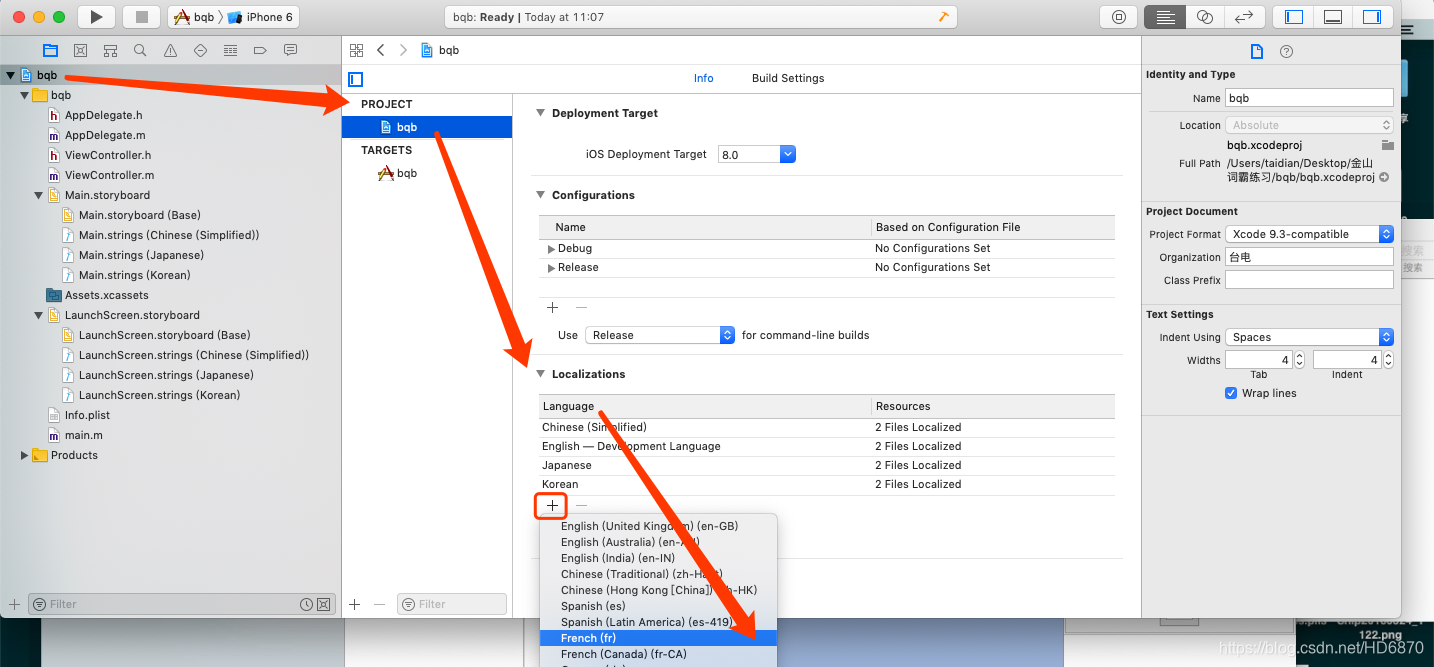Image resolution: width=1434 pixels, height=667 pixels.
Task: Open the command-line builds Release dropdown
Action: pos(660,335)
